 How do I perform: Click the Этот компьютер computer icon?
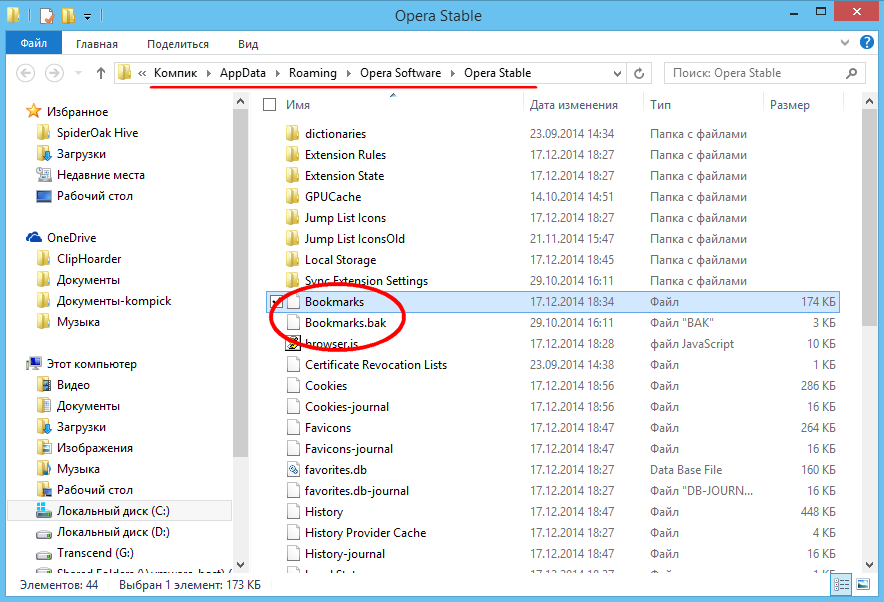(34, 364)
